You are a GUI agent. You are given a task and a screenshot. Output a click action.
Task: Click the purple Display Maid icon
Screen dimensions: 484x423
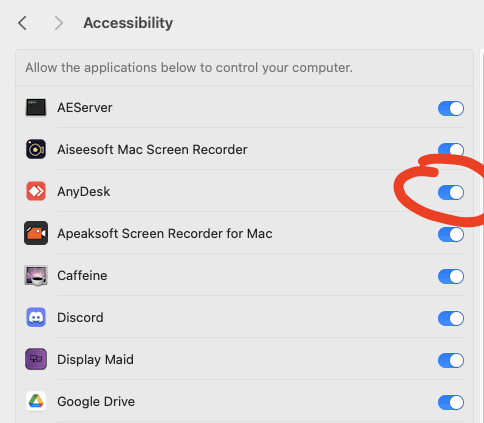(36, 359)
